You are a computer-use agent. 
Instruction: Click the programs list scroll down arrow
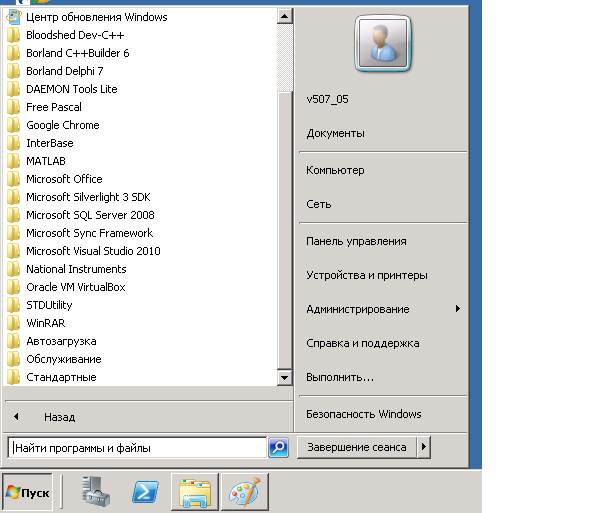(x=285, y=378)
